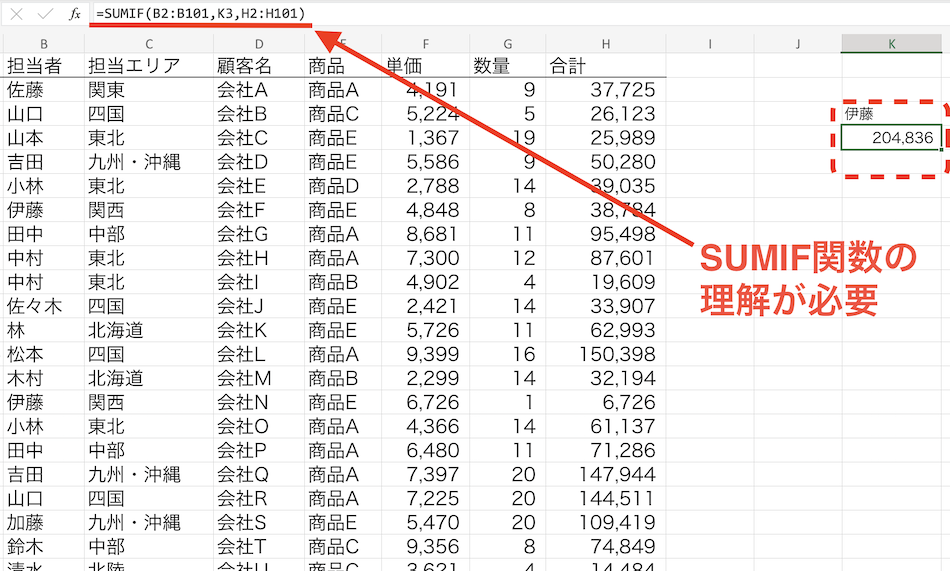Screen dimensions: 950x571
Task: Click the cell 会社C
Action: (x=259, y=138)
